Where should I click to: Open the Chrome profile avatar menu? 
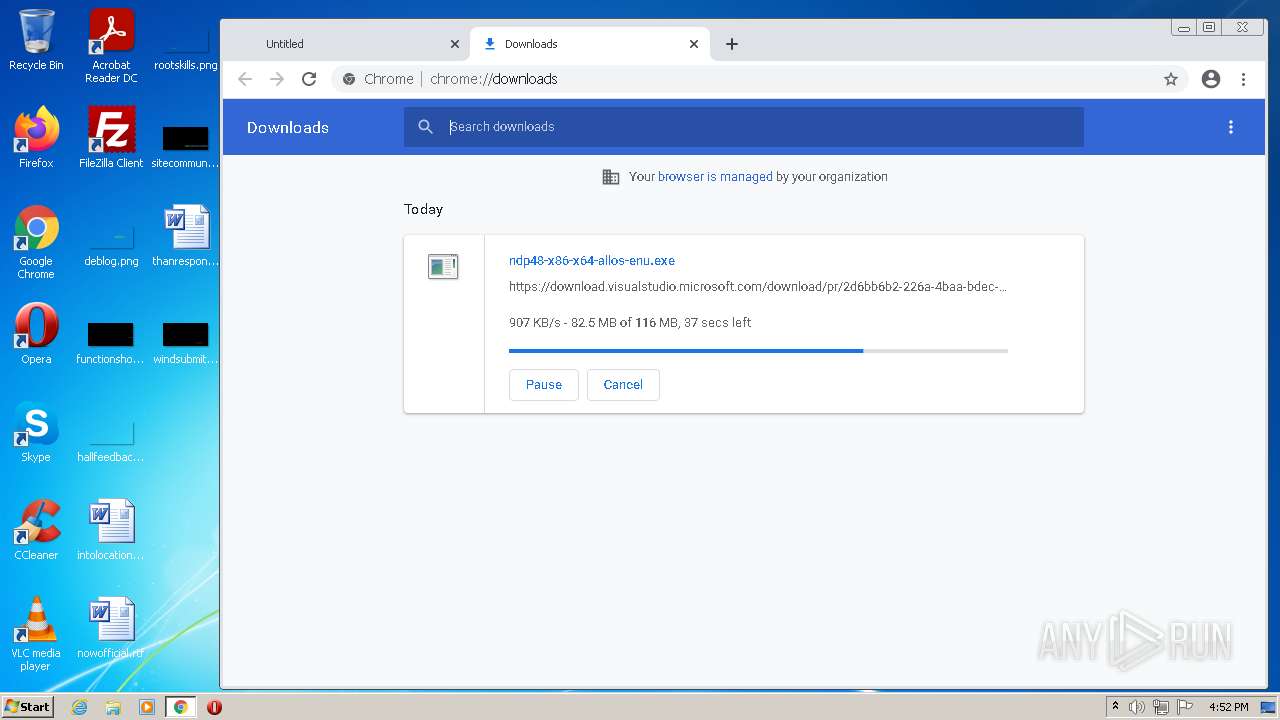pyautogui.click(x=1211, y=79)
